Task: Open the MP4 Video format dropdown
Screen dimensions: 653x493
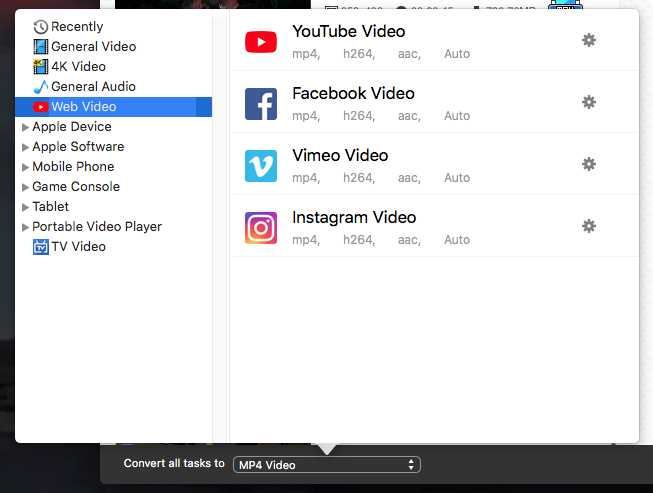Action: [327, 465]
